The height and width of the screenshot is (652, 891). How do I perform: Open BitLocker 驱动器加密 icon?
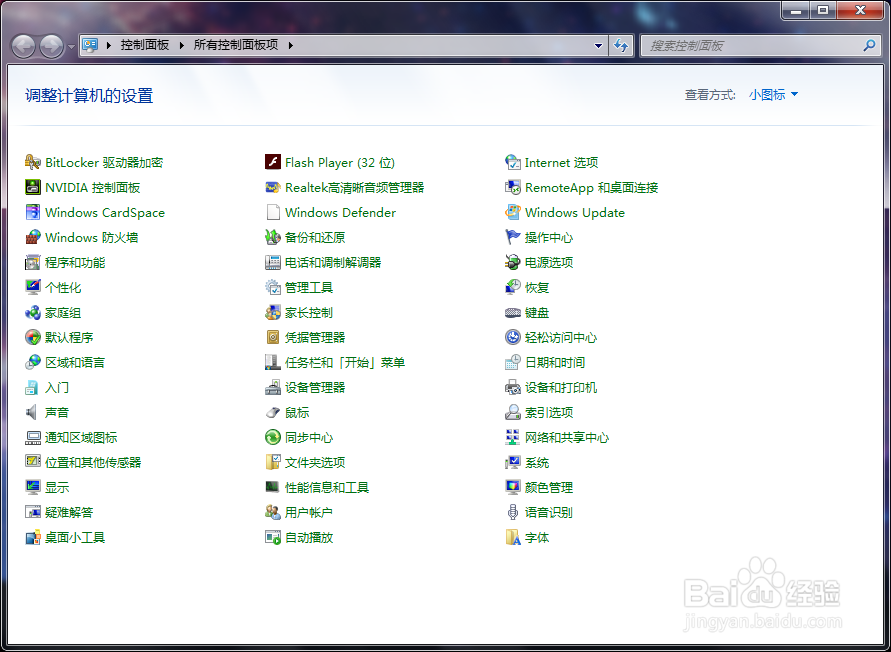coord(33,163)
